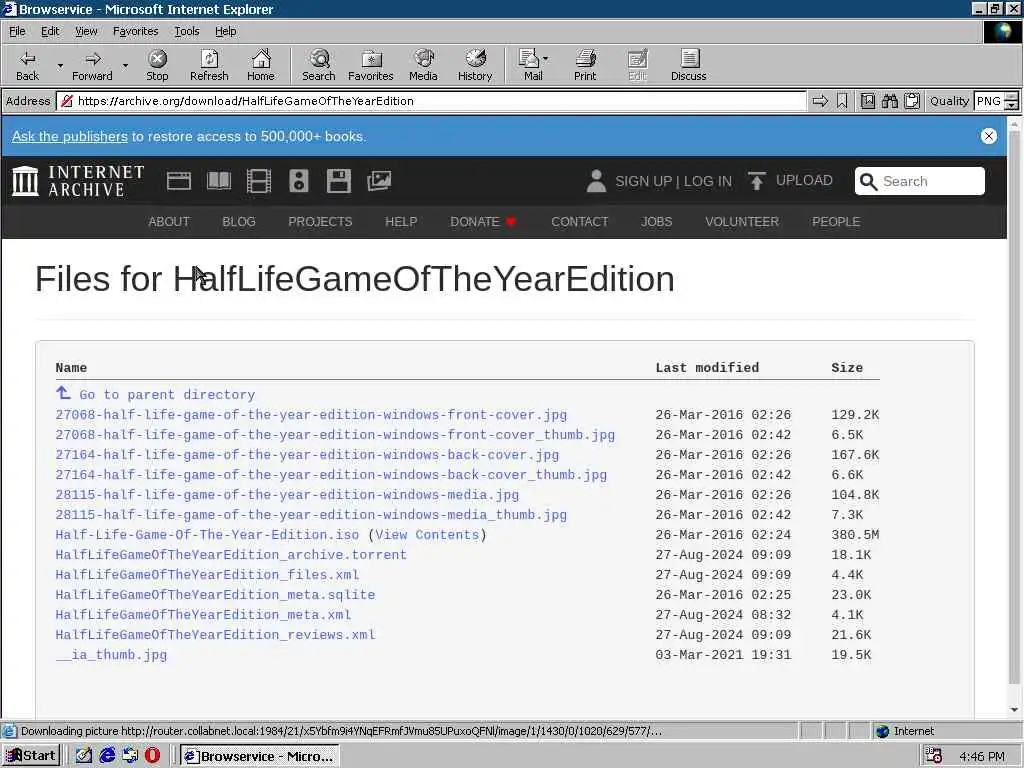This screenshot has height=768, width=1024.
Task: Click the vertical scrollbar down arrow
Action: coord(1014,709)
